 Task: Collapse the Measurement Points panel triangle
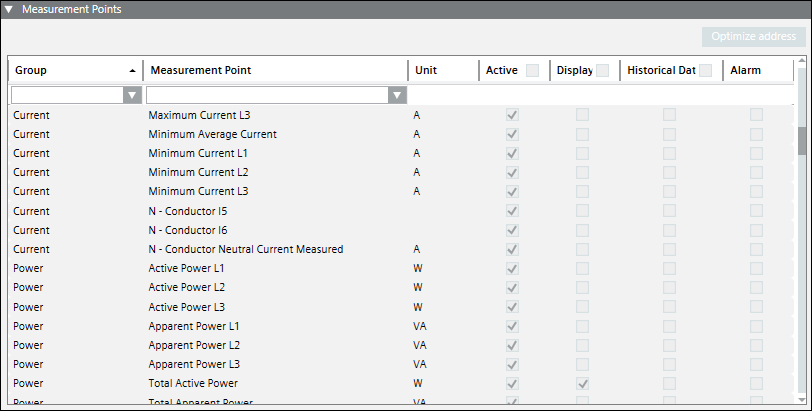(9, 9)
